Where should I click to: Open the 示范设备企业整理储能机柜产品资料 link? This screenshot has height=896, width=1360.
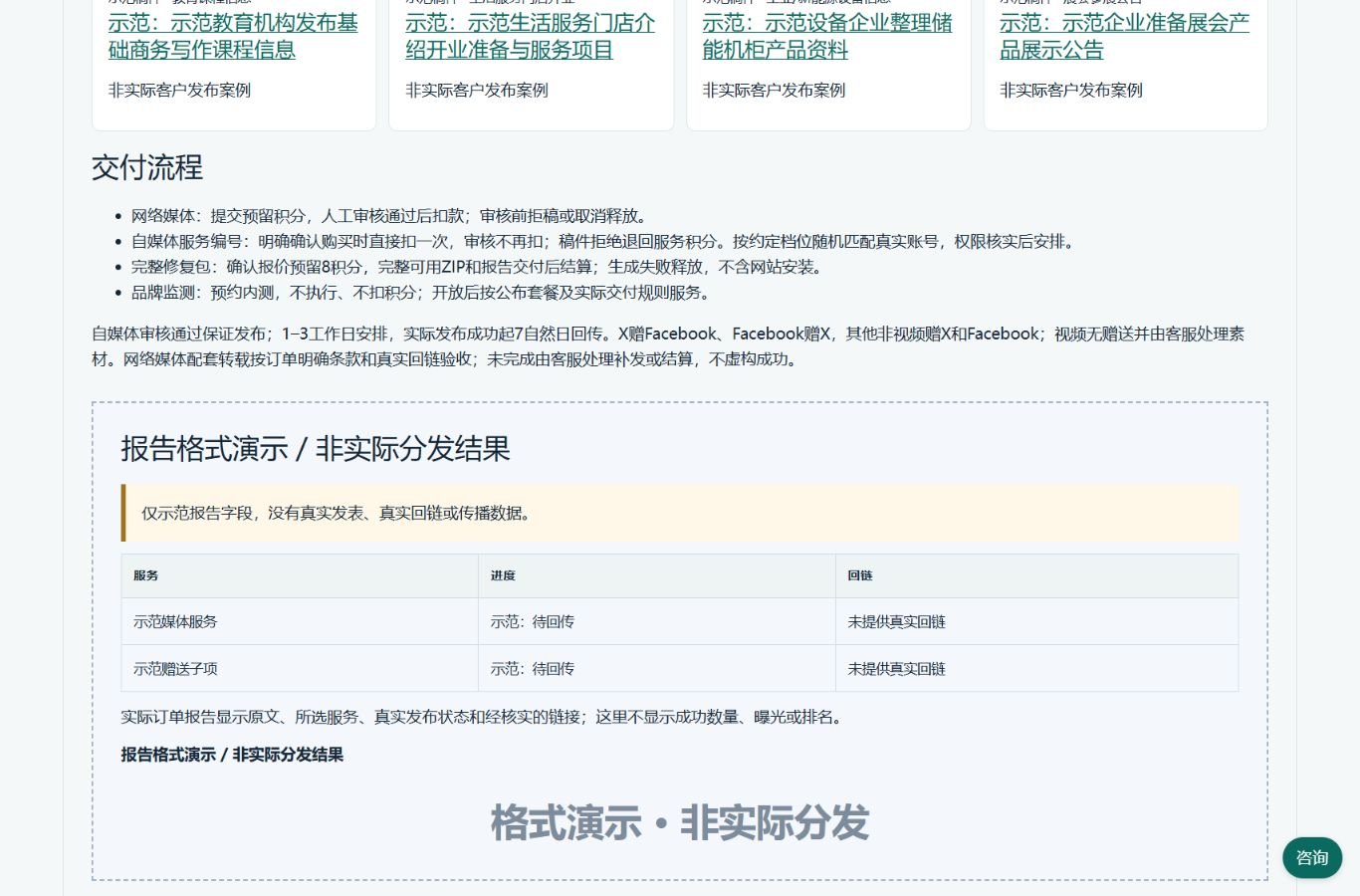click(827, 36)
